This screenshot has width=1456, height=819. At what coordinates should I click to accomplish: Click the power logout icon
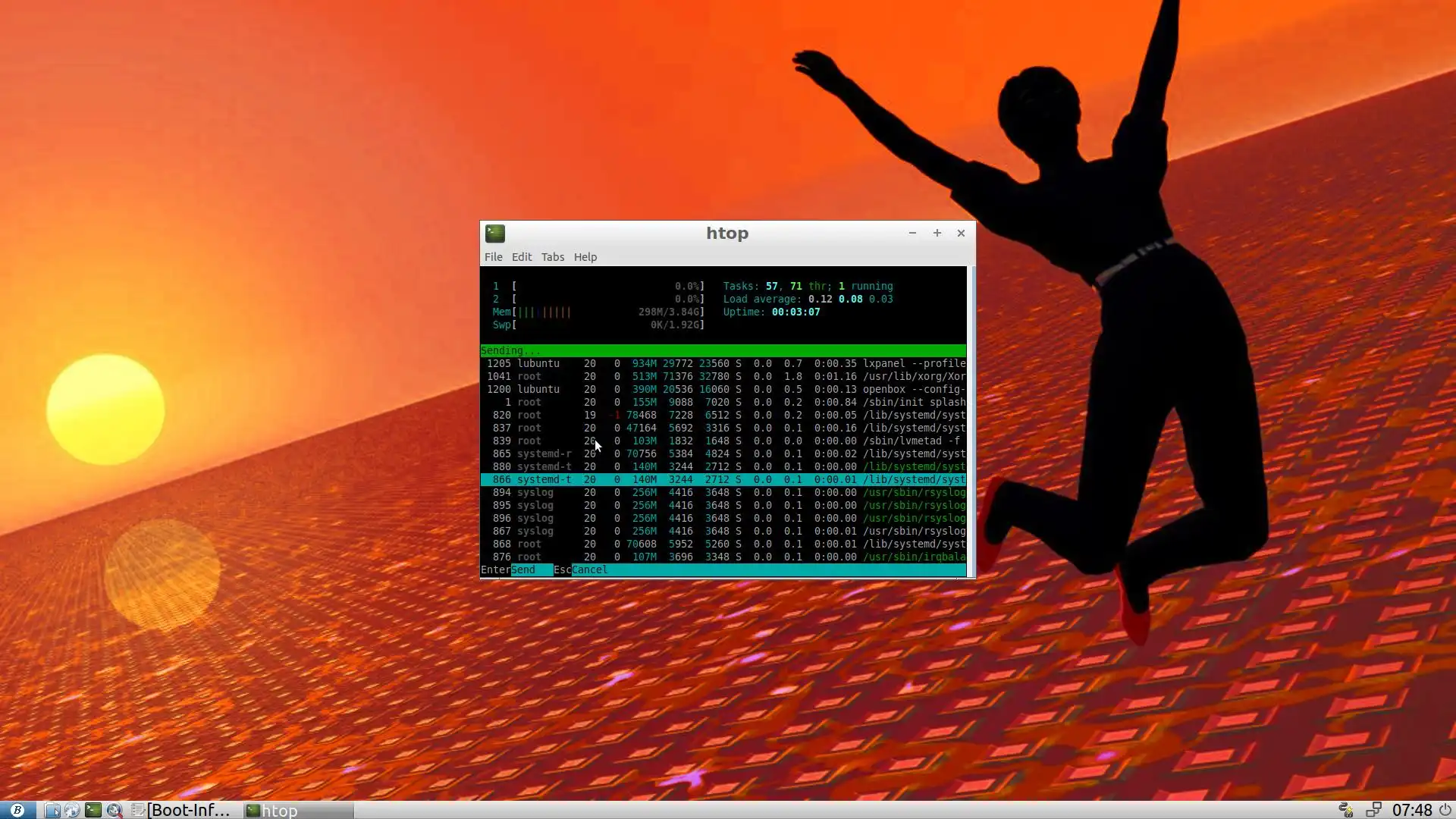(x=1445, y=810)
